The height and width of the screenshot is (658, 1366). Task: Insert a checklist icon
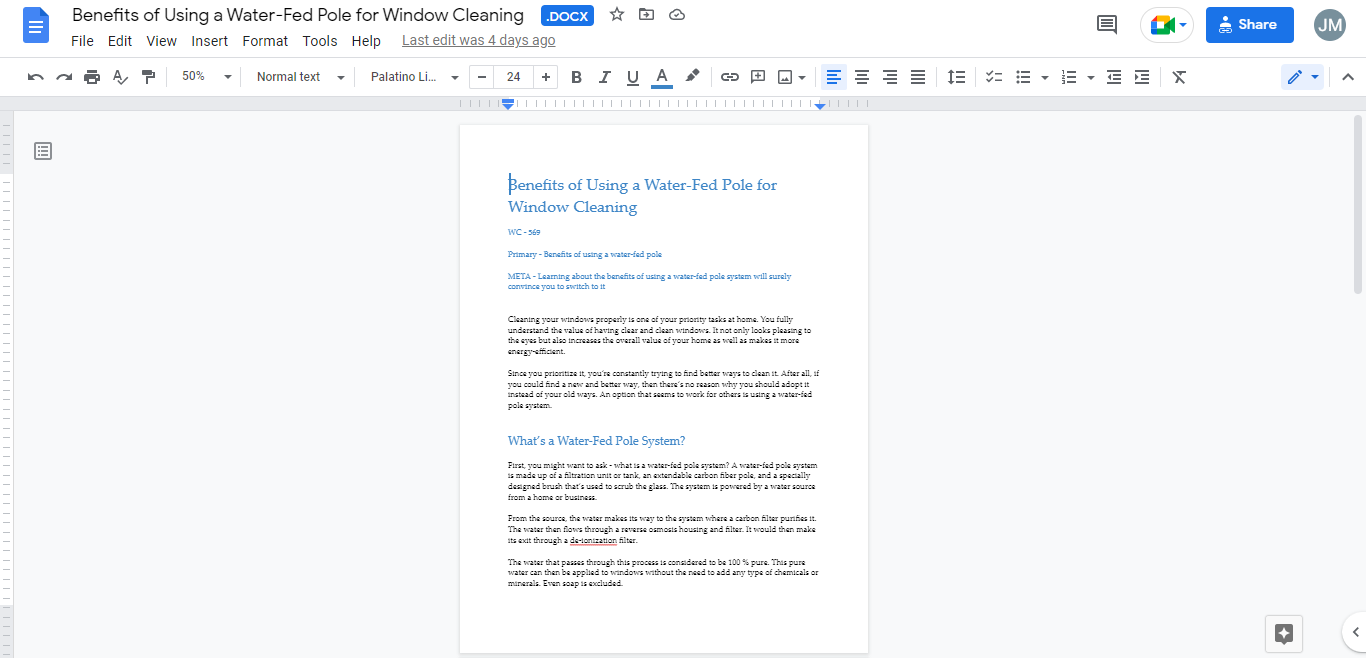[994, 77]
